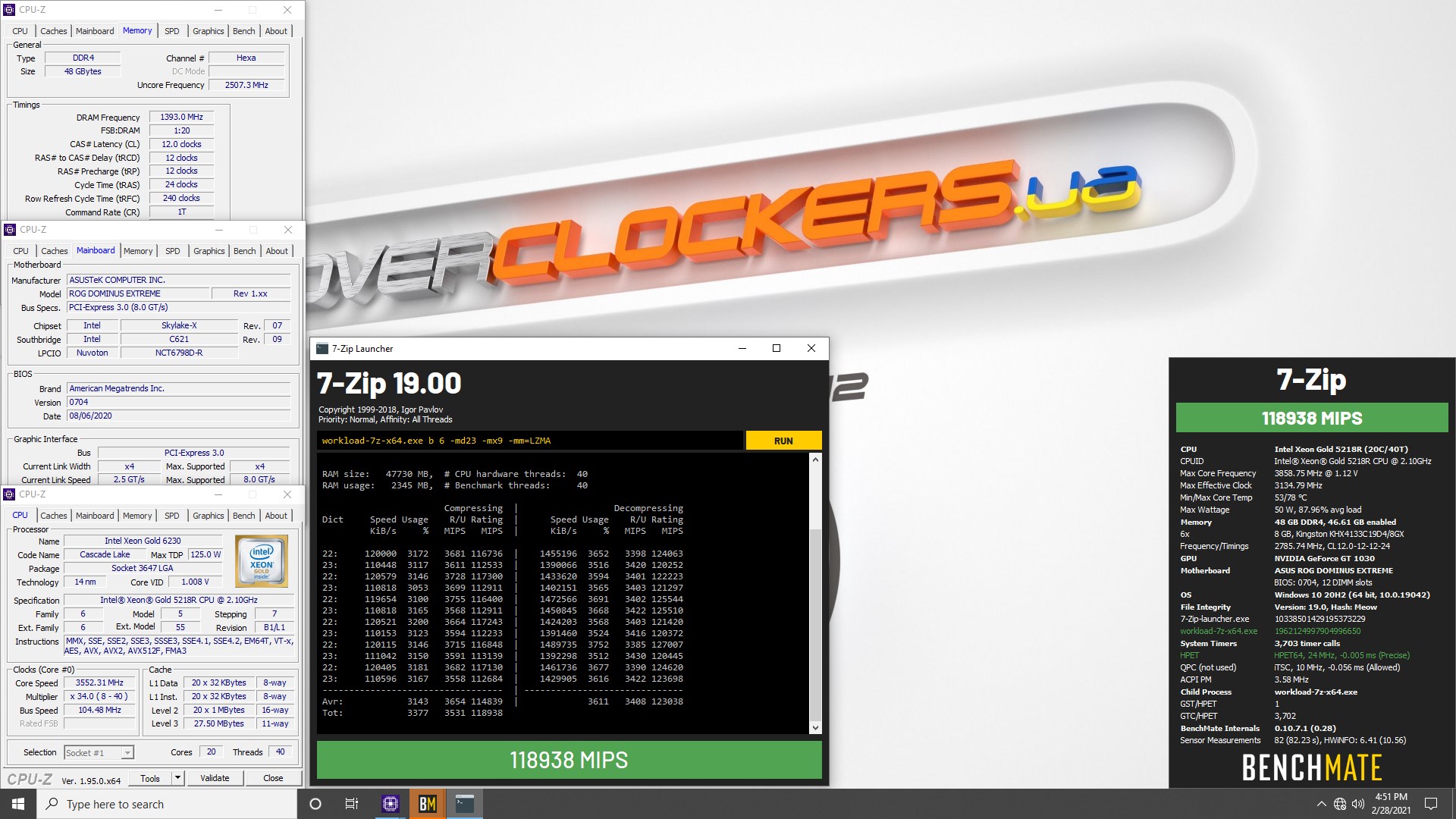Click the Southbridge C621 field
The image size is (1456, 819).
179,339
